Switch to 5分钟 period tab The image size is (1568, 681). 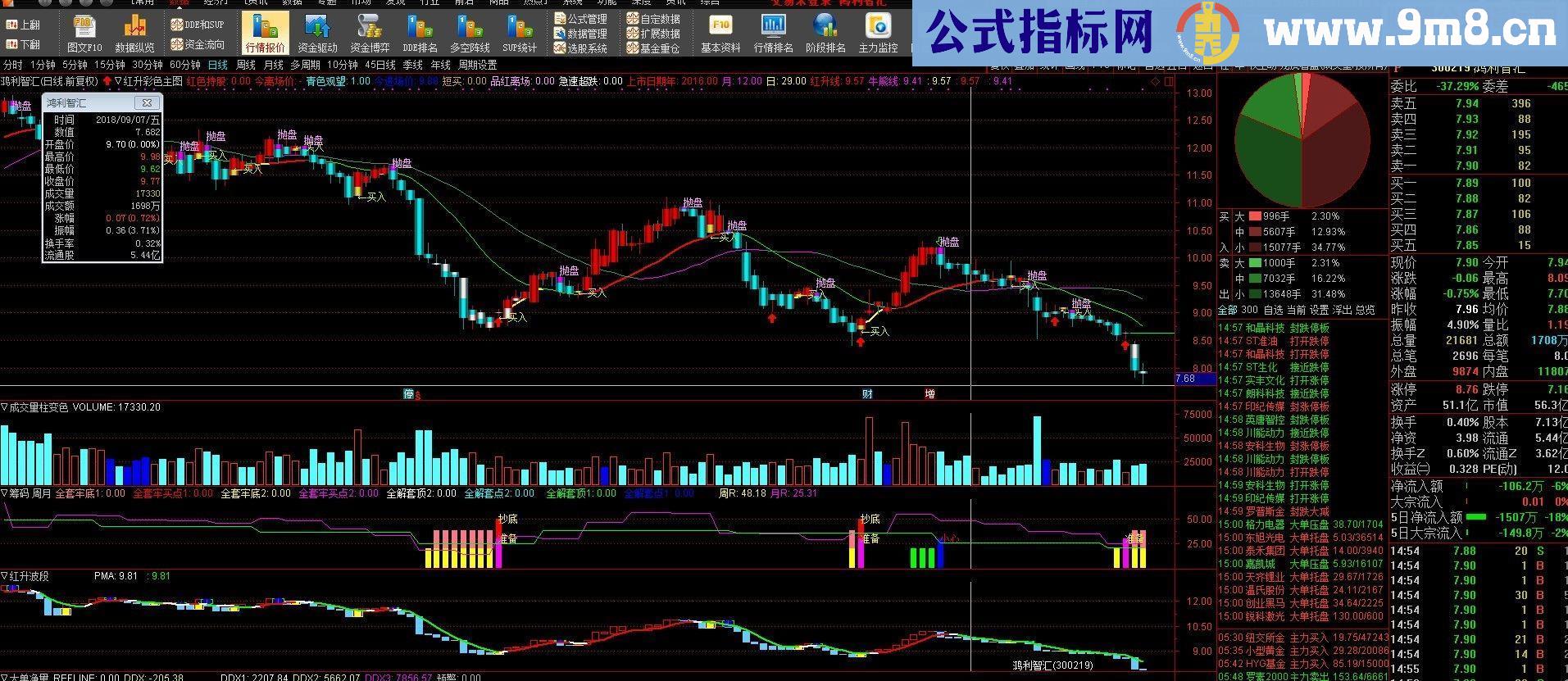coord(75,65)
